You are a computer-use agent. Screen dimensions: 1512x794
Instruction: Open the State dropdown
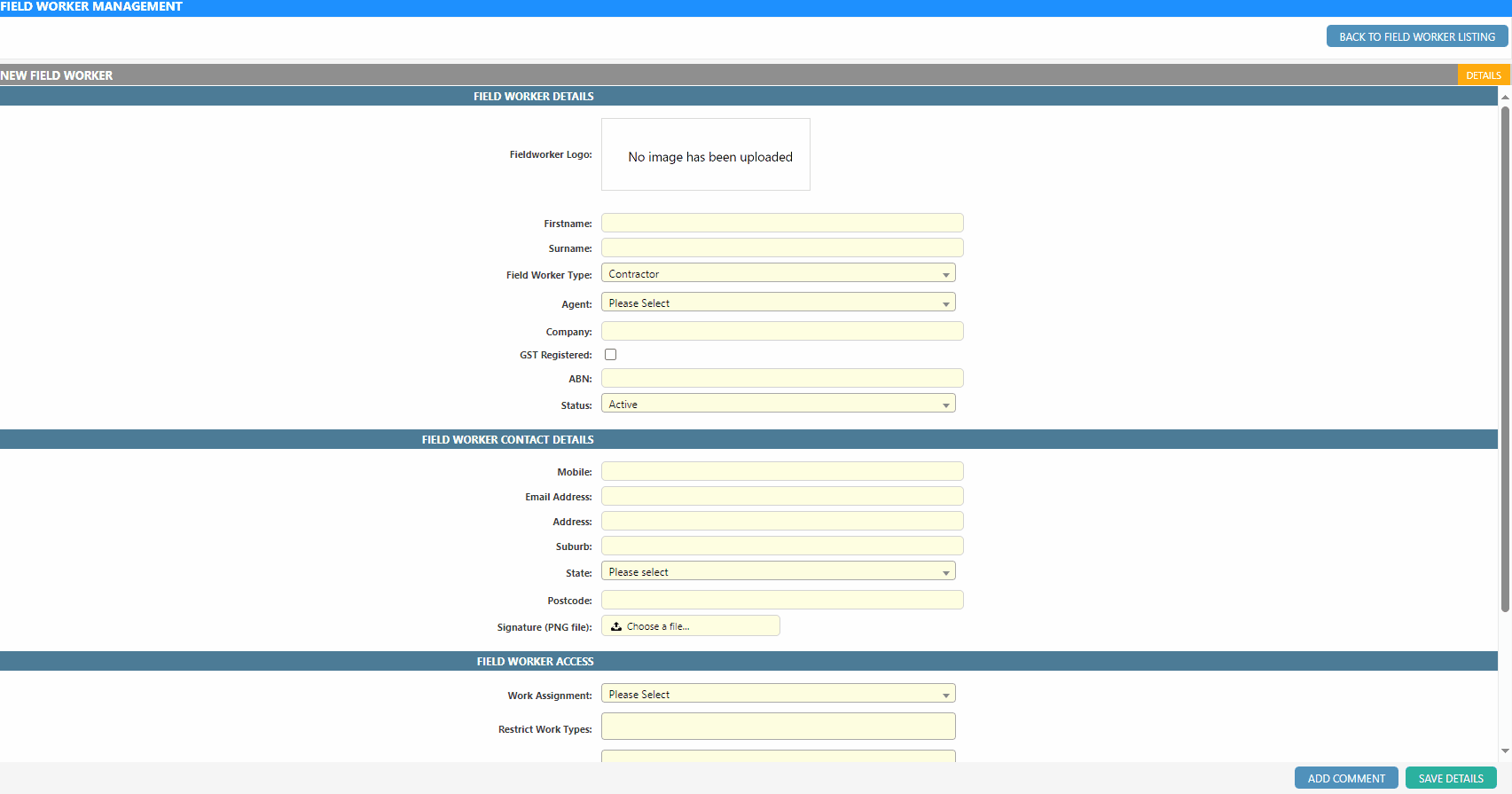(779, 571)
